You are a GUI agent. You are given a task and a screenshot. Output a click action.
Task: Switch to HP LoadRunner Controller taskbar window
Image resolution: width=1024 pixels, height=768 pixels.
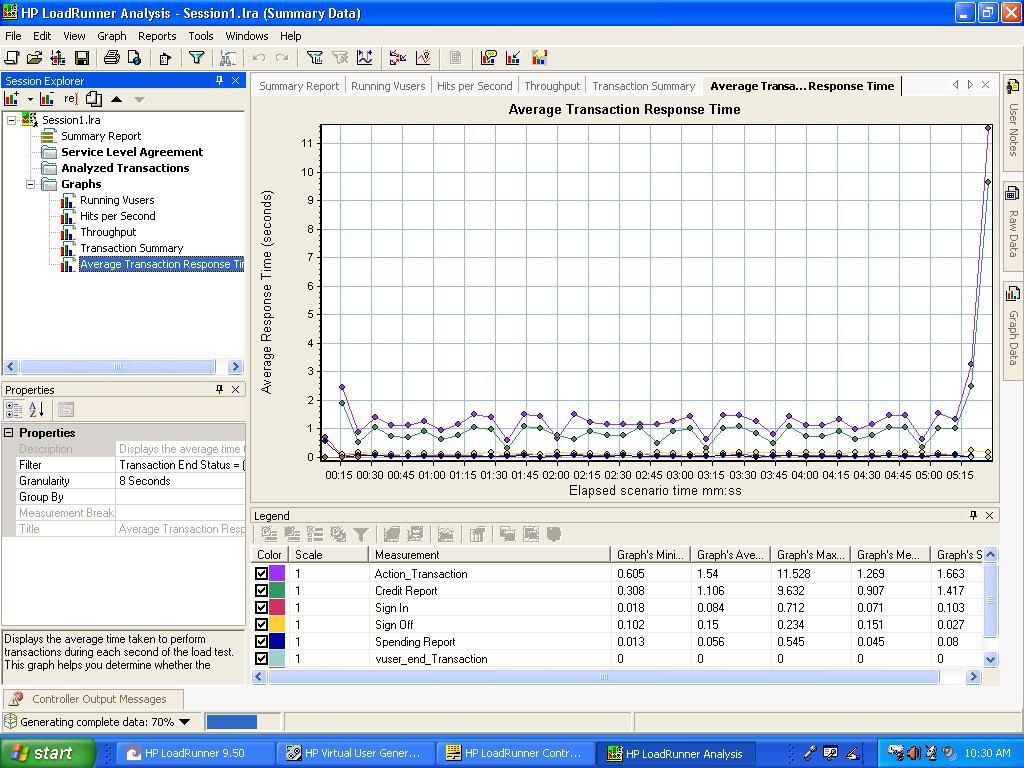click(513, 753)
